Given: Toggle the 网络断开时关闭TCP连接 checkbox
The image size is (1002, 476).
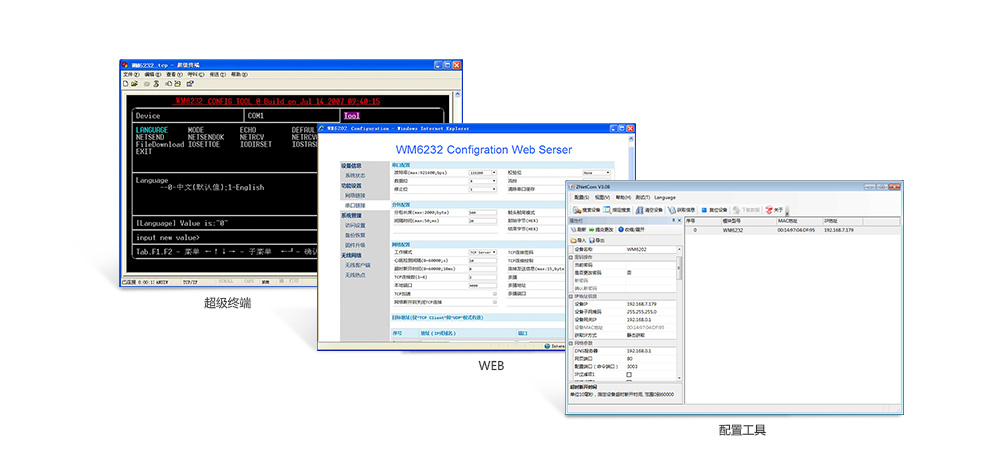Looking at the screenshot, I should (x=494, y=302).
